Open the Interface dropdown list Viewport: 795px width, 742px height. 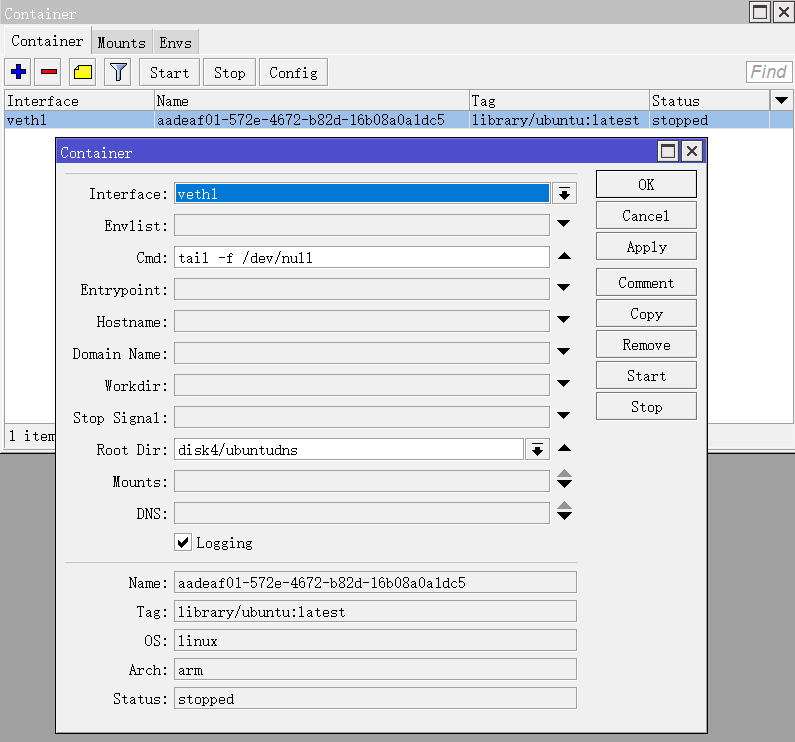[565, 194]
